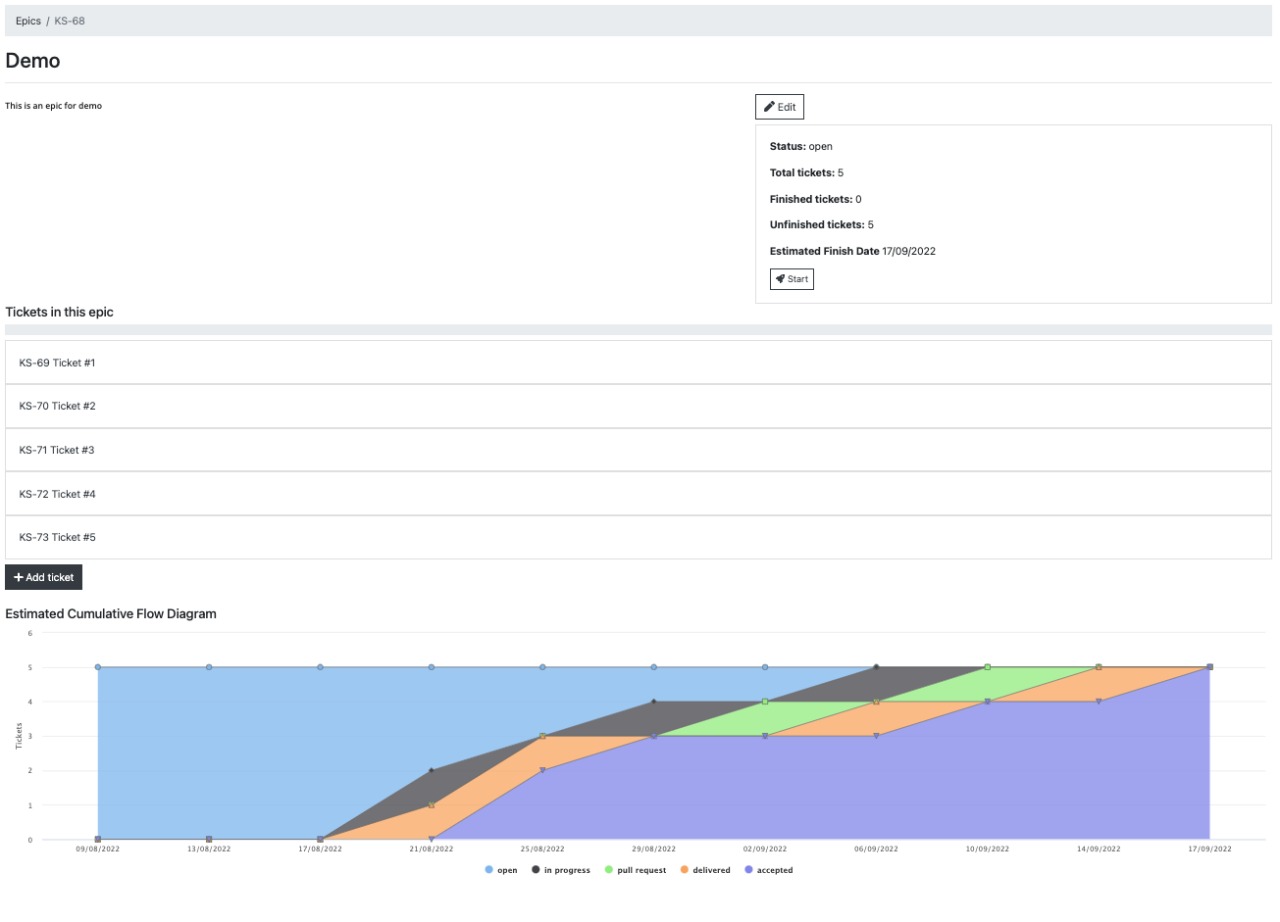The width and height of the screenshot is (1280, 922).
Task: Click the rocket icon on Start button
Action: pyautogui.click(x=780, y=279)
